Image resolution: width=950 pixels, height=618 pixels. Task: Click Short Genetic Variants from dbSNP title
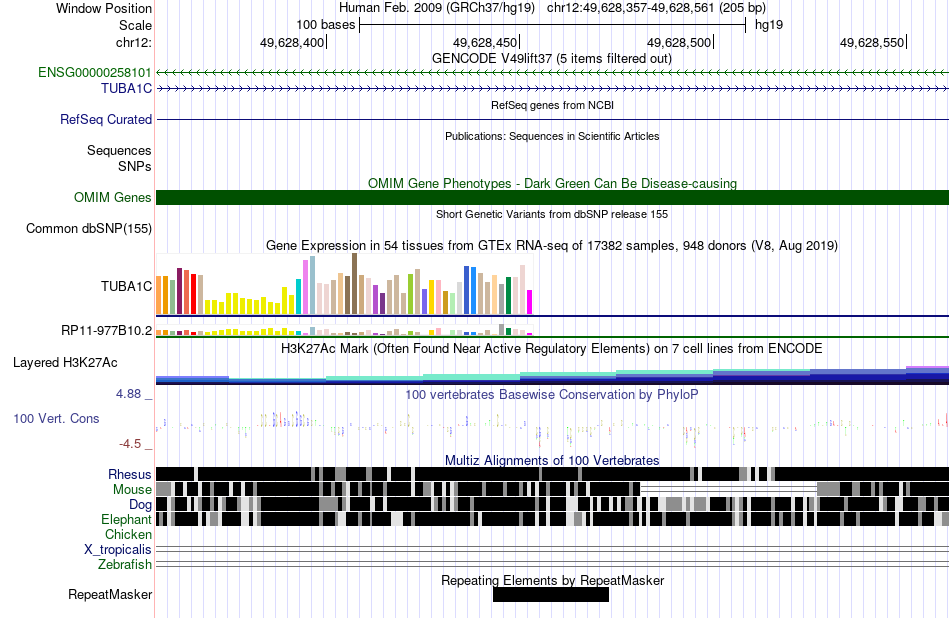click(552, 214)
